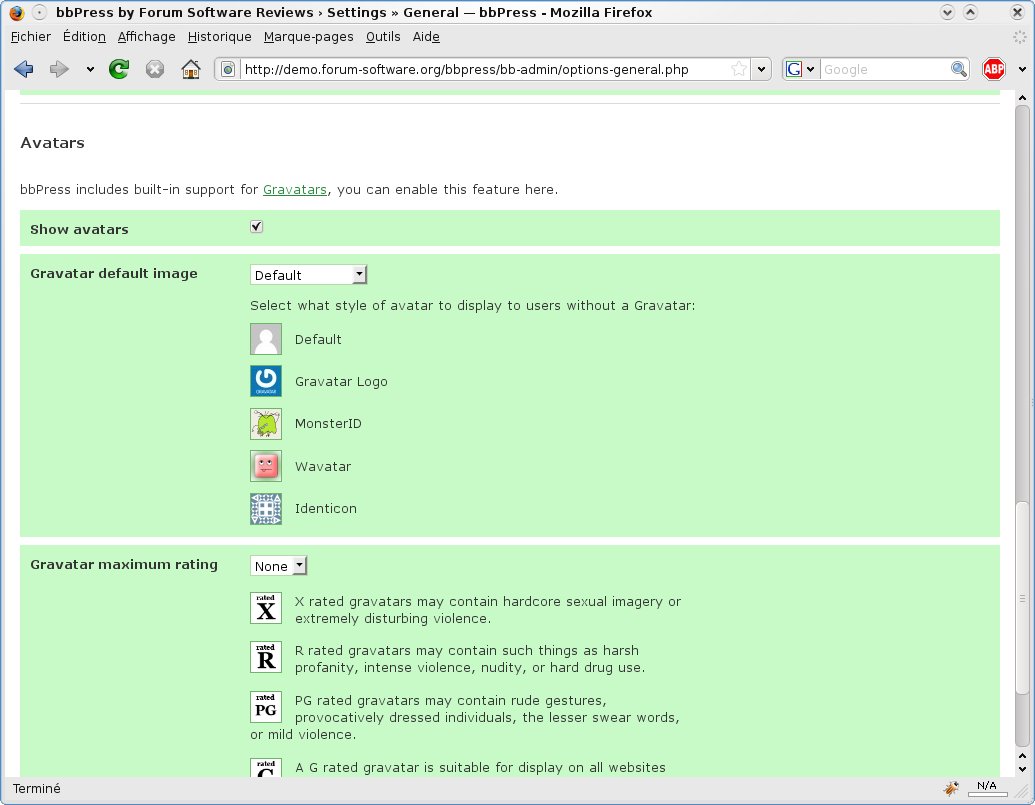Click the 'Avatars' section heading
The width and height of the screenshot is (1035, 805).
point(52,143)
